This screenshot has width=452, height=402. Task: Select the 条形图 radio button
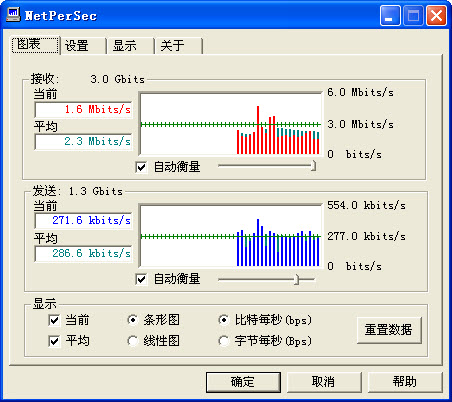tap(133, 320)
